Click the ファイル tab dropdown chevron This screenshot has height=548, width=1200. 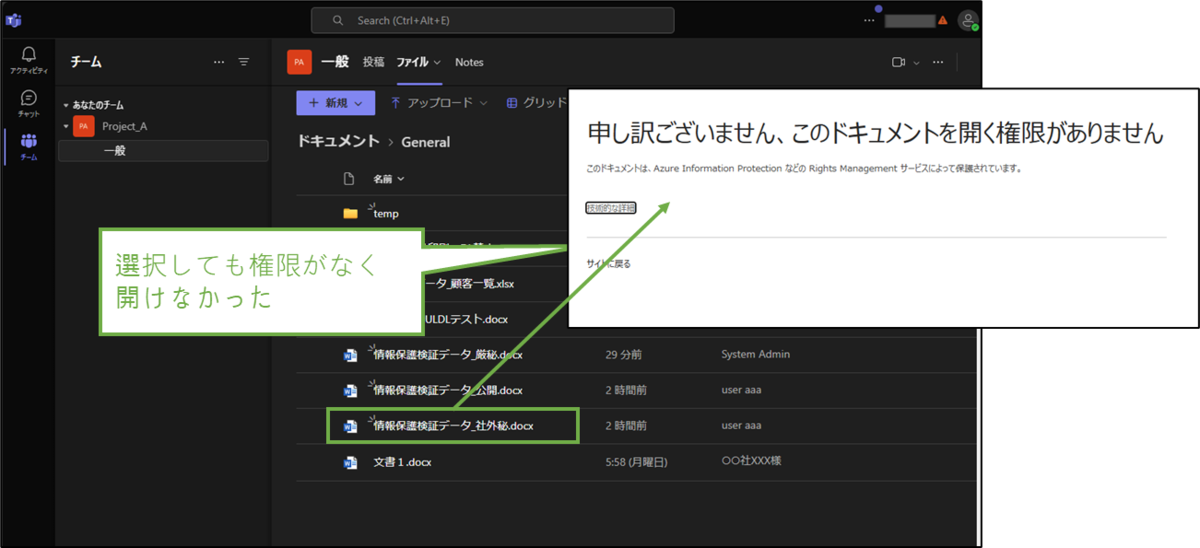point(437,62)
